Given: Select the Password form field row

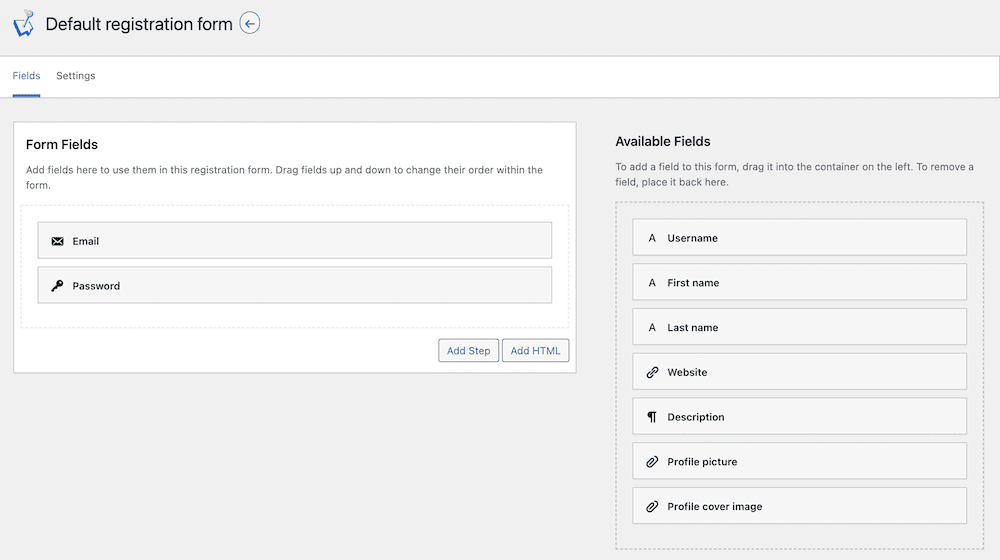Looking at the screenshot, I should [295, 285].
